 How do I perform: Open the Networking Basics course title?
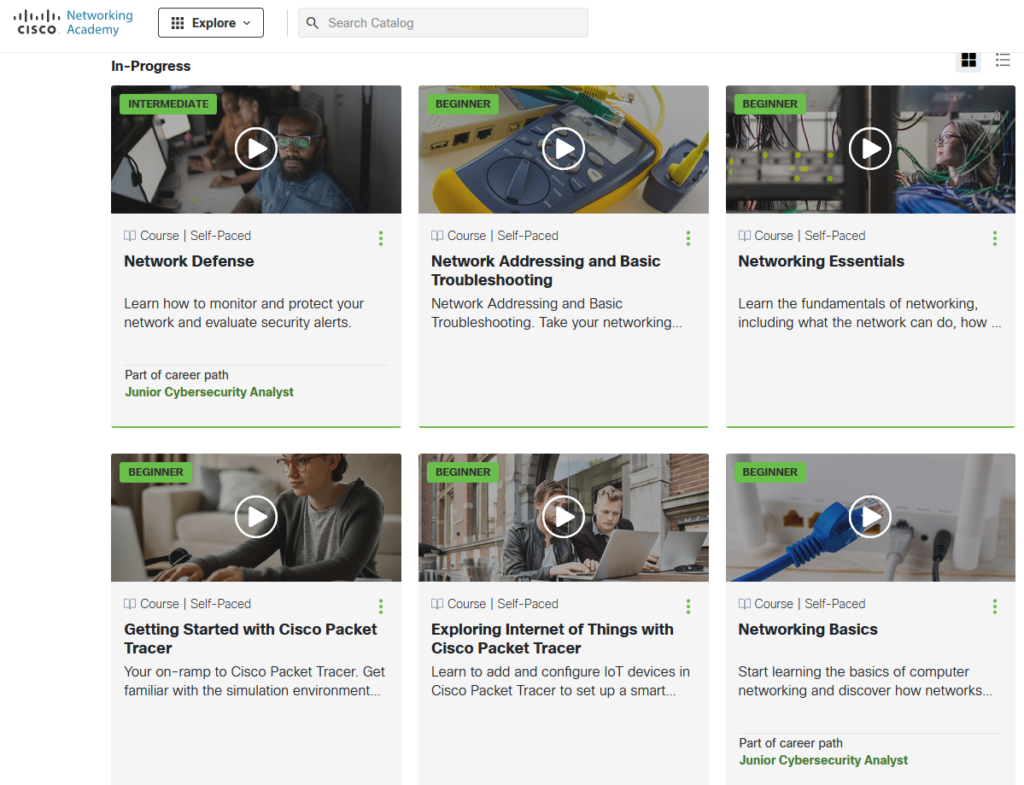click(808, 630)
